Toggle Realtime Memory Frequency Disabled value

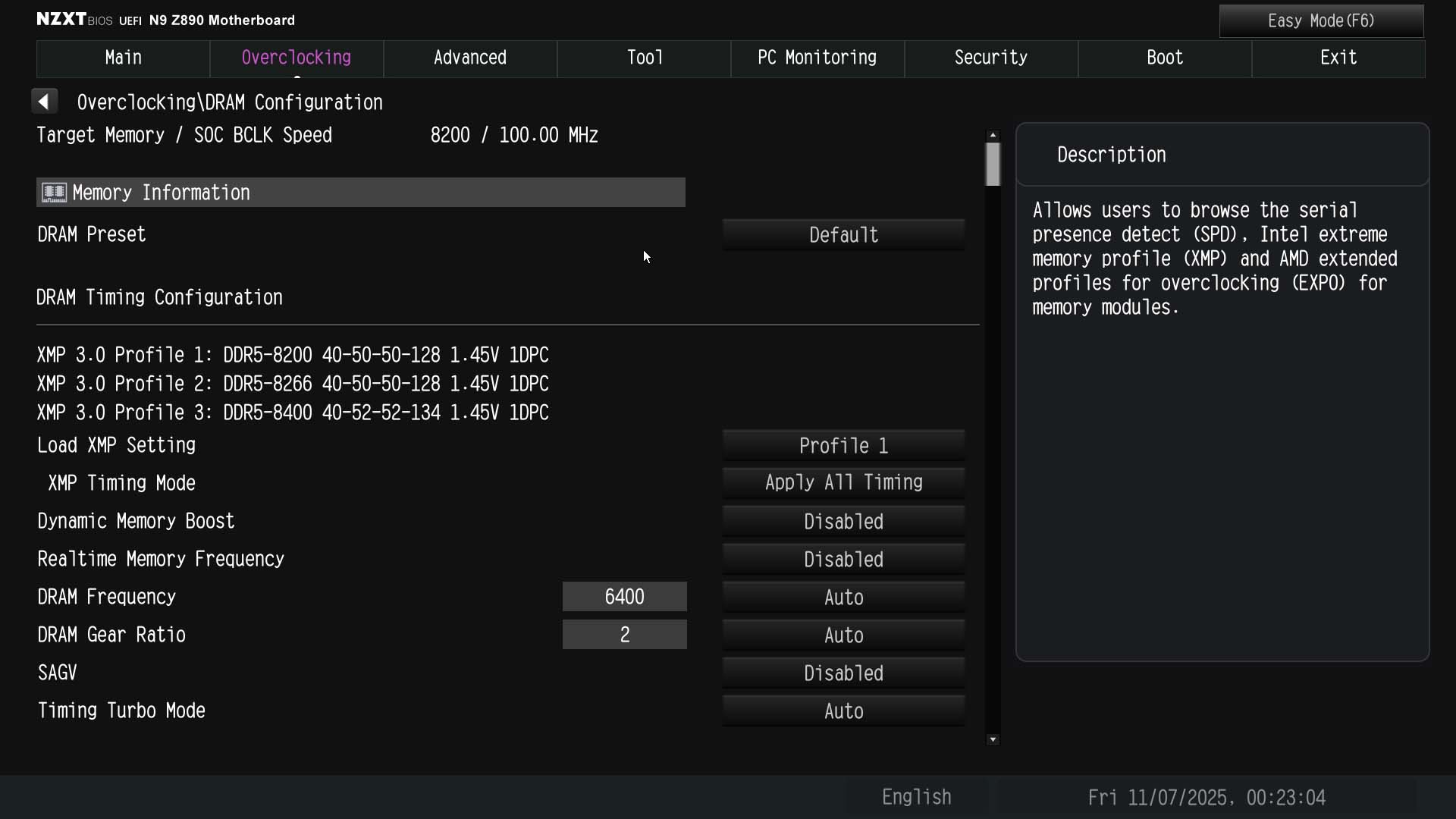tap(843, 560)
